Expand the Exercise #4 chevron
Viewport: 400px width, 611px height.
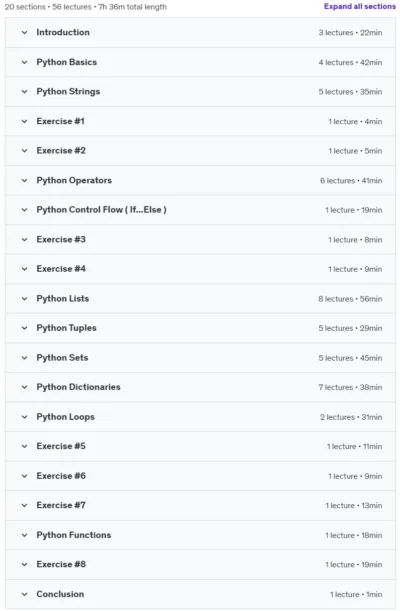[24, 269]
